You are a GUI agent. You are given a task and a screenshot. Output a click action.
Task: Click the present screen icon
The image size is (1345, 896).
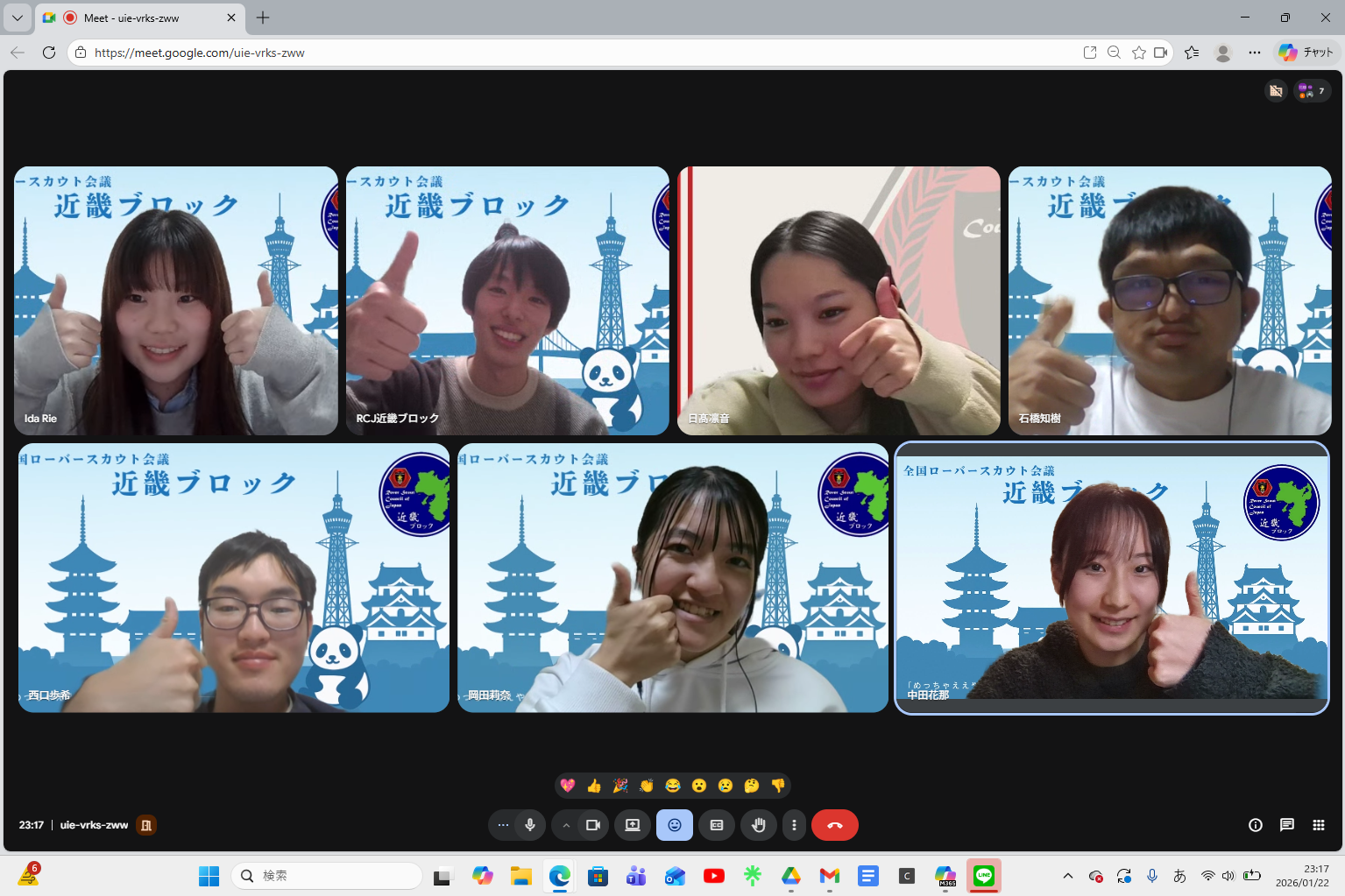click(x=633, y=825)
